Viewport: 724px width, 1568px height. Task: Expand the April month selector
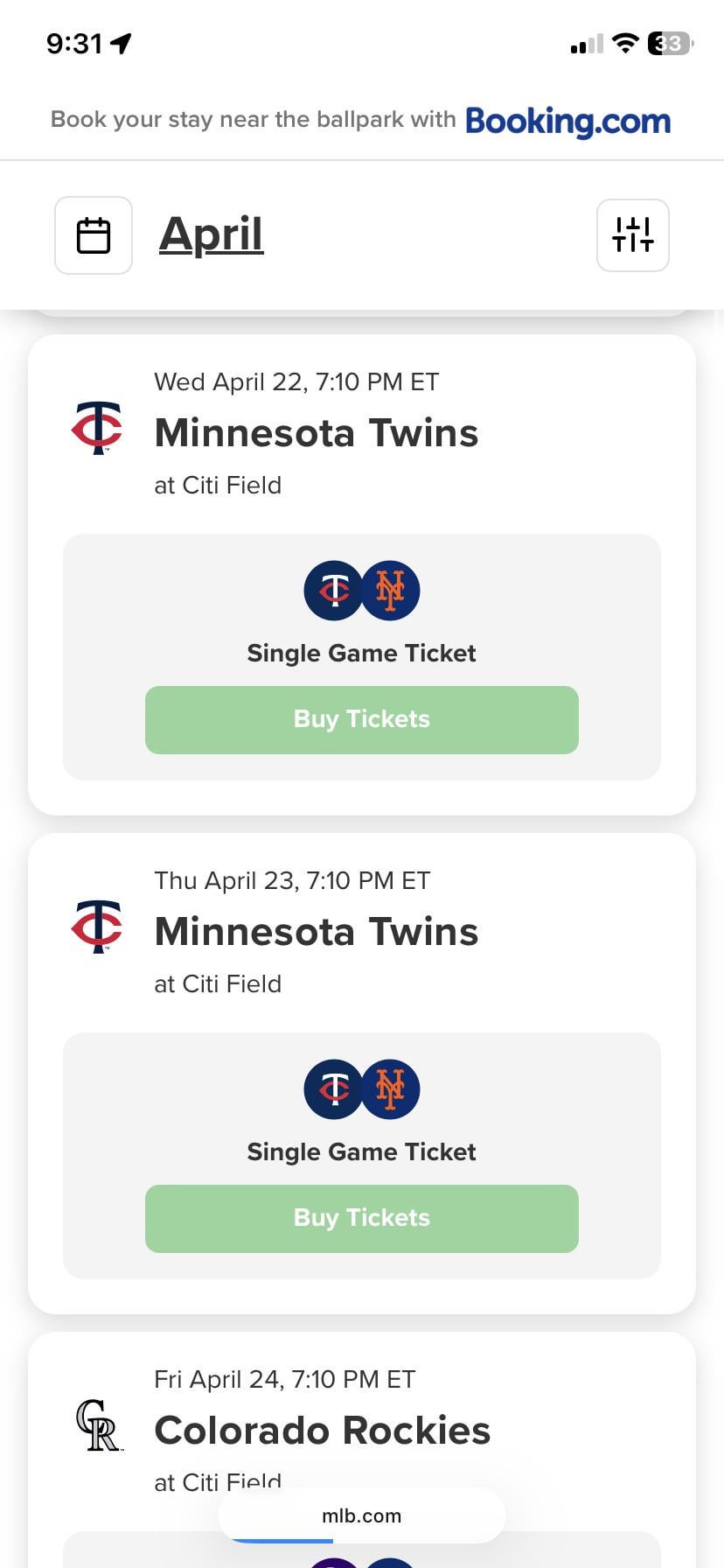point(211,234)
